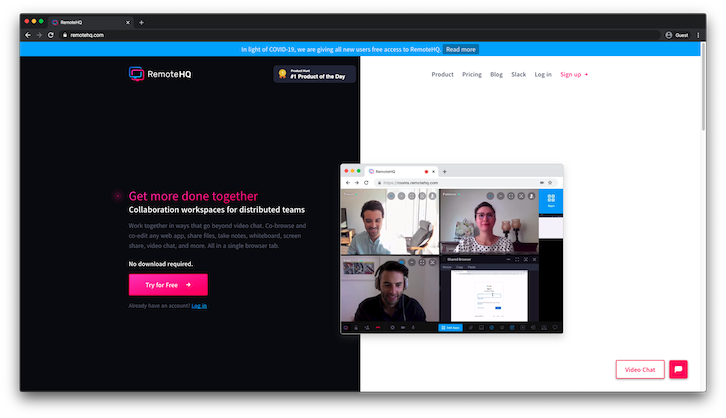Screen dimensions: 726x418
Task: Click the Video Chat button
Action: point(640,369)
